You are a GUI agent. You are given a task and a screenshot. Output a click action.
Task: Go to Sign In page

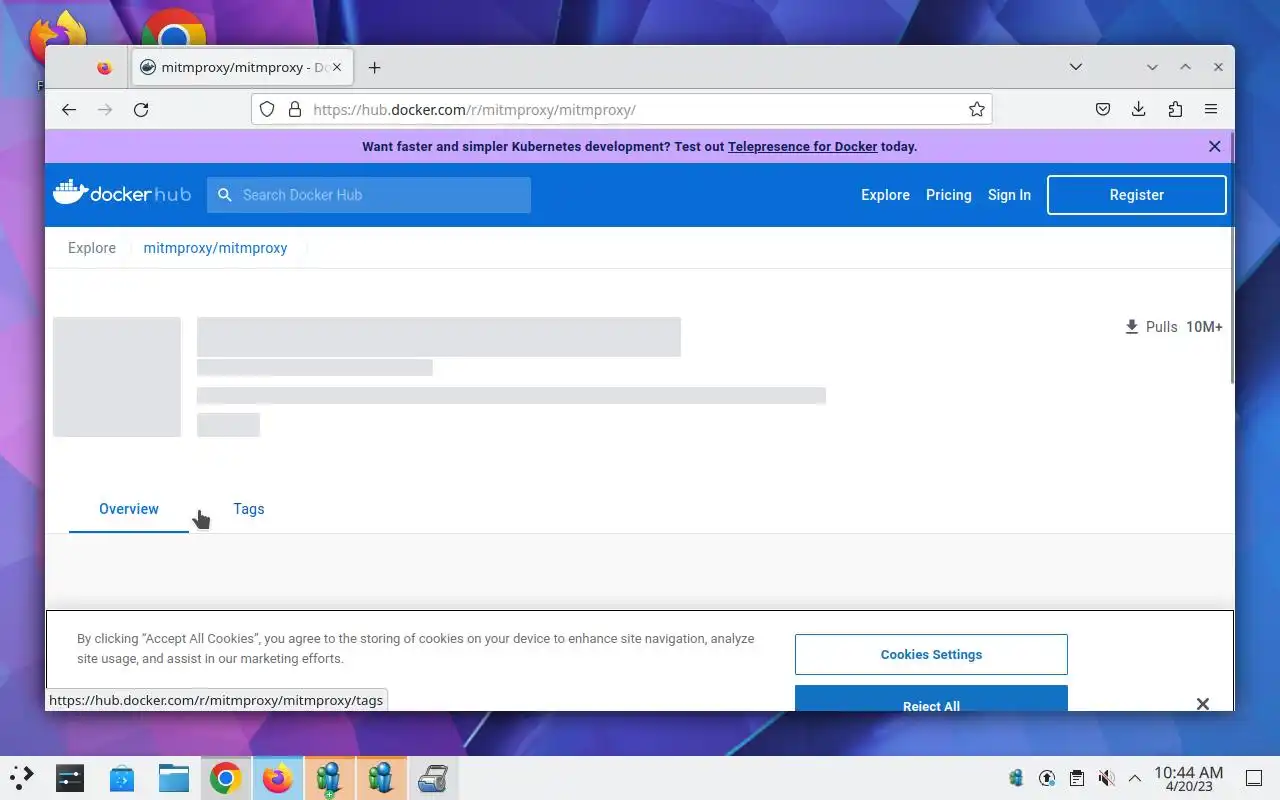1009,195
